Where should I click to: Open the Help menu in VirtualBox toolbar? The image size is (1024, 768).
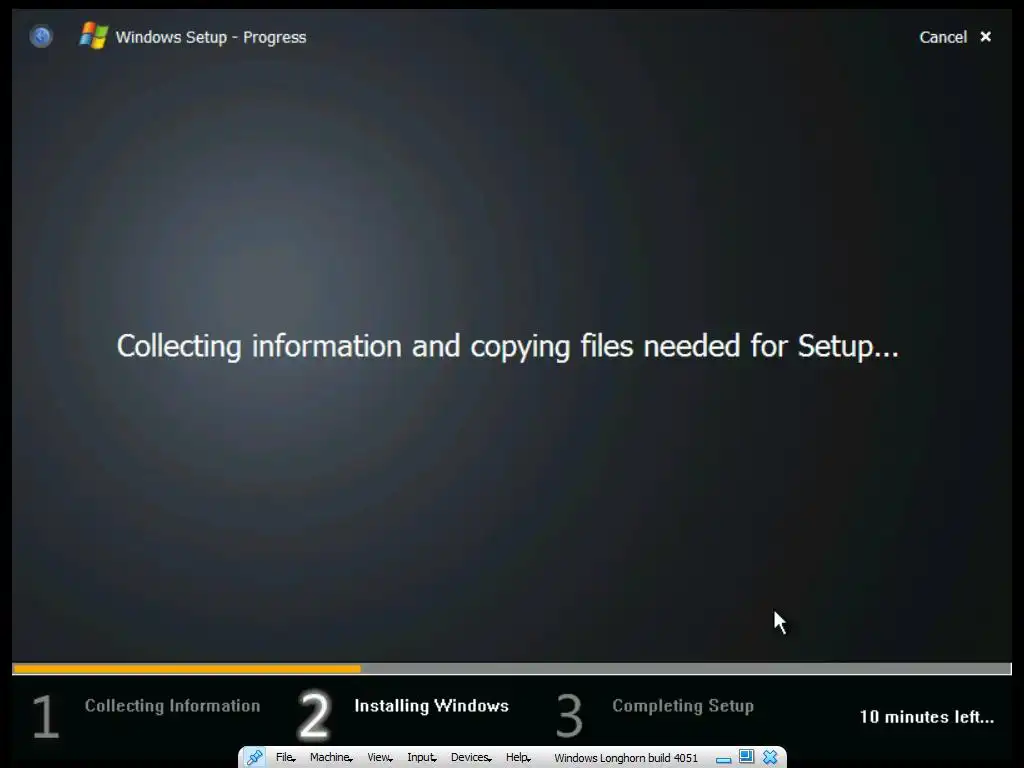coord(518,757)
